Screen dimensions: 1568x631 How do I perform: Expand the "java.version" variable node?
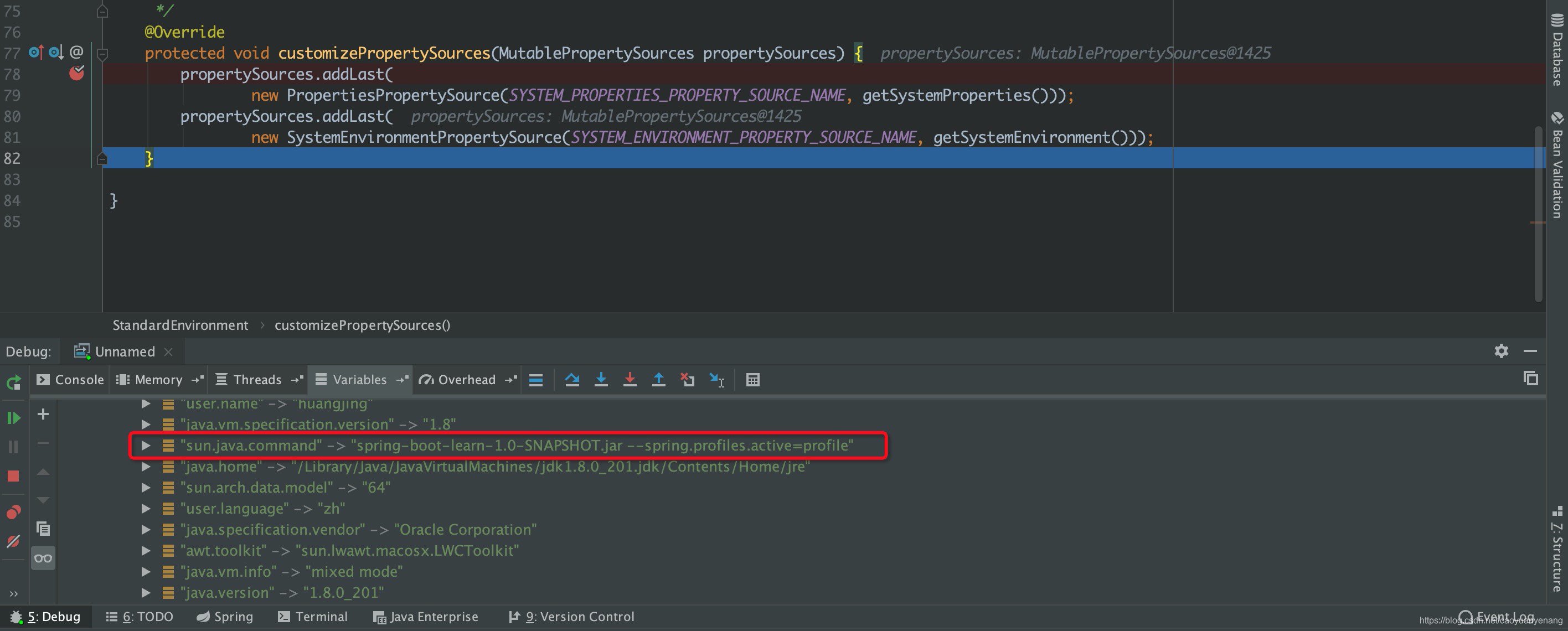click(146, 593)
